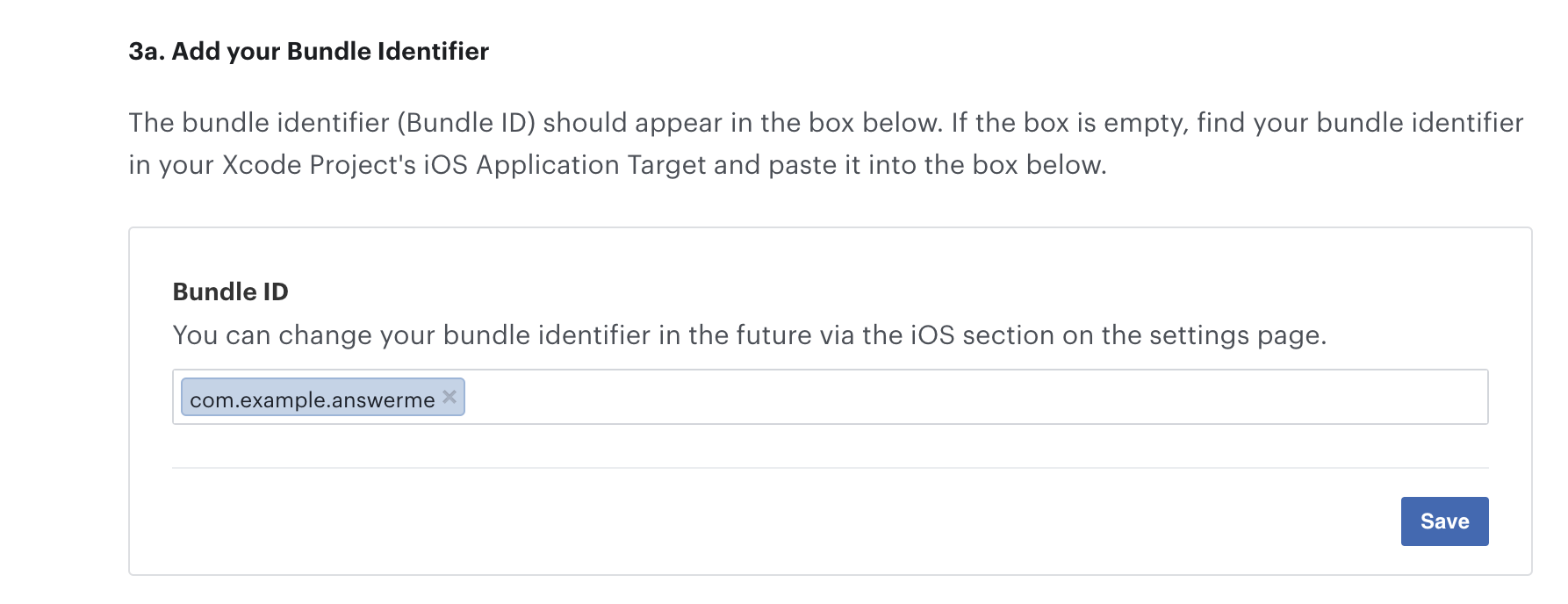This screenshot has width=1568, height=604.
Task: Focus the empty area of the Bundle ID field
Action: pos(975,397)
